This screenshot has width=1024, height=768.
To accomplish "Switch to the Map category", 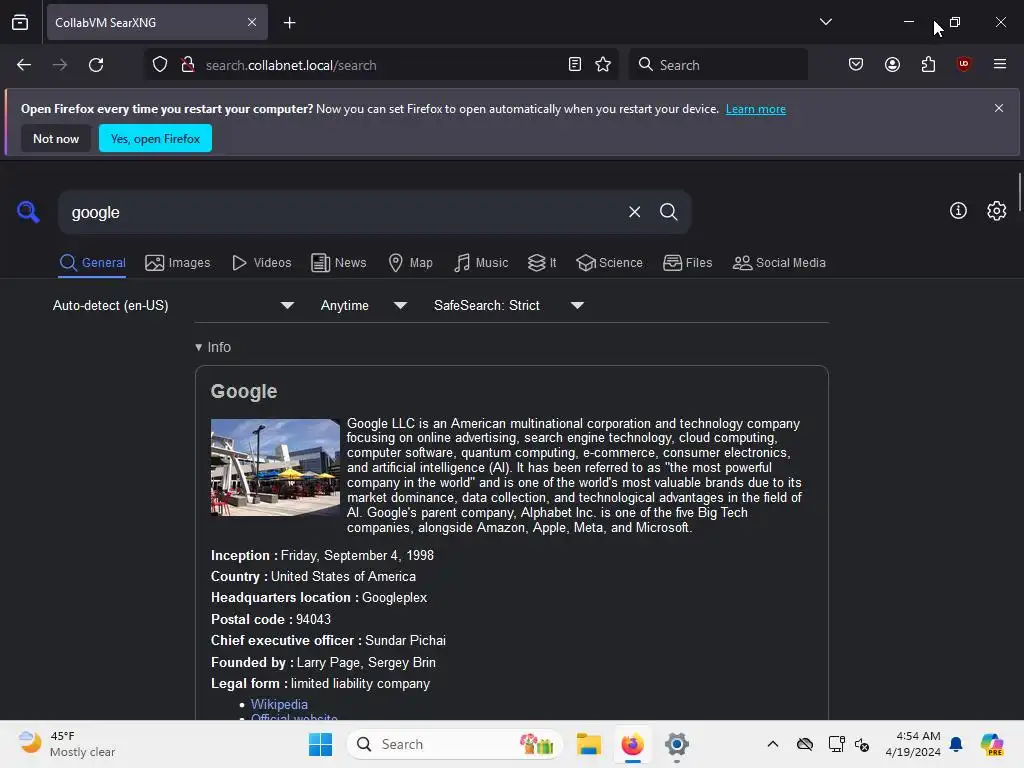I will [410, 263].
